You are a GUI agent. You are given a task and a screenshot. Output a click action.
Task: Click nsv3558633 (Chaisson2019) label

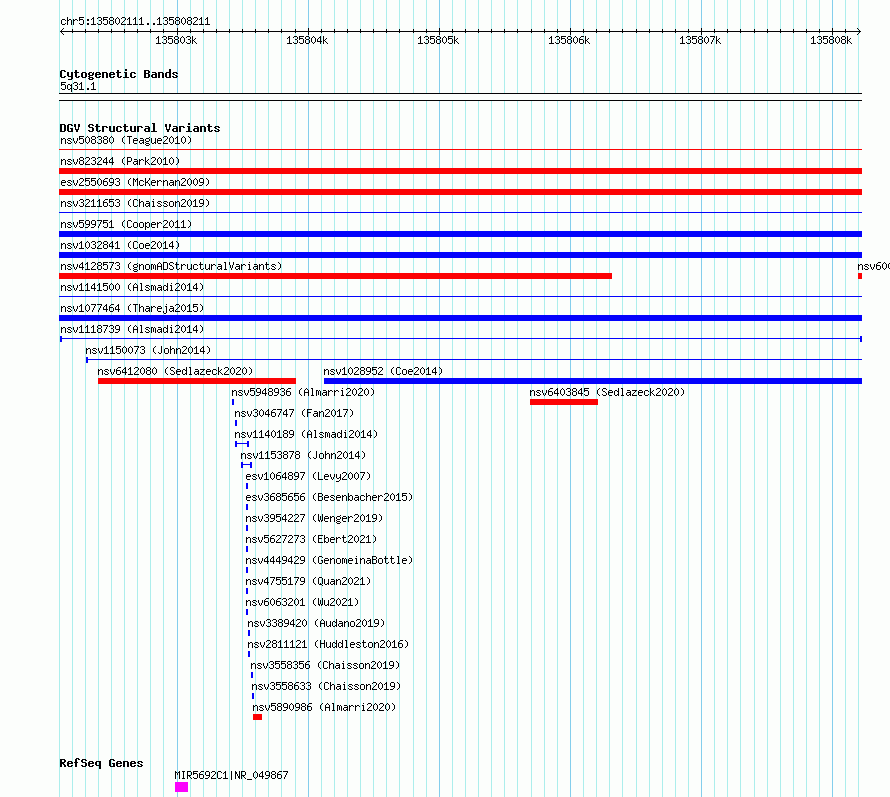[x=326, y=686]
